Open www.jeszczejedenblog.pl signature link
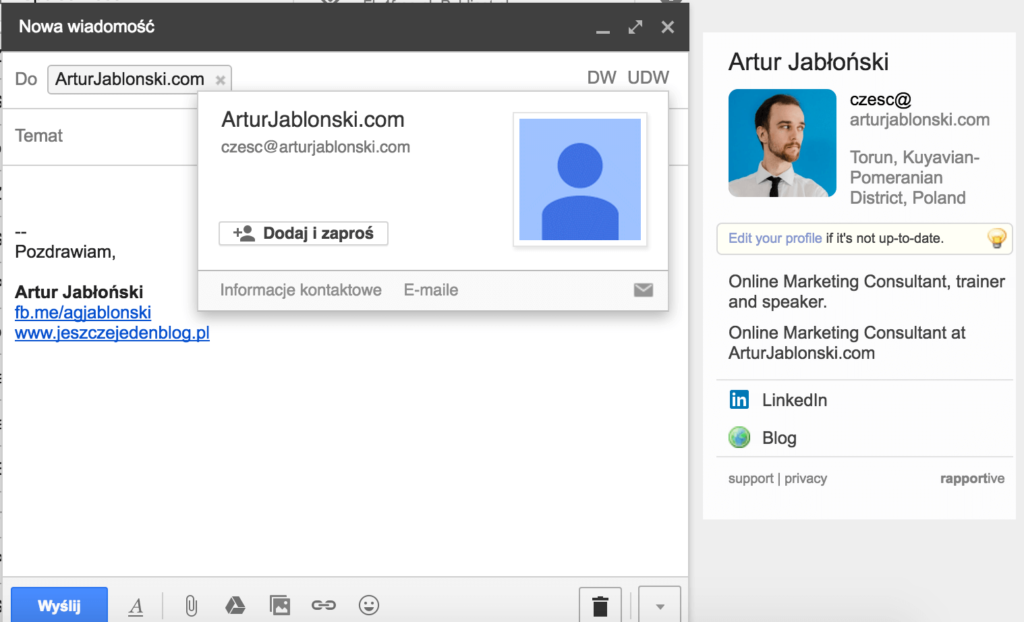 (112, 333)
